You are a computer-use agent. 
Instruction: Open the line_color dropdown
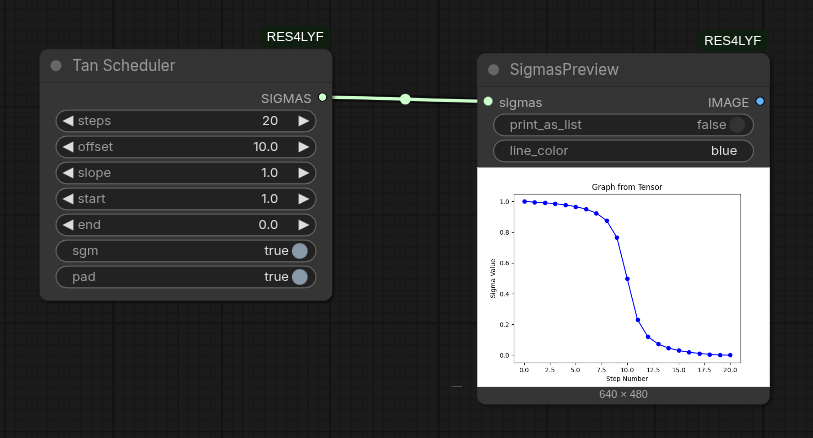(623, 151)
